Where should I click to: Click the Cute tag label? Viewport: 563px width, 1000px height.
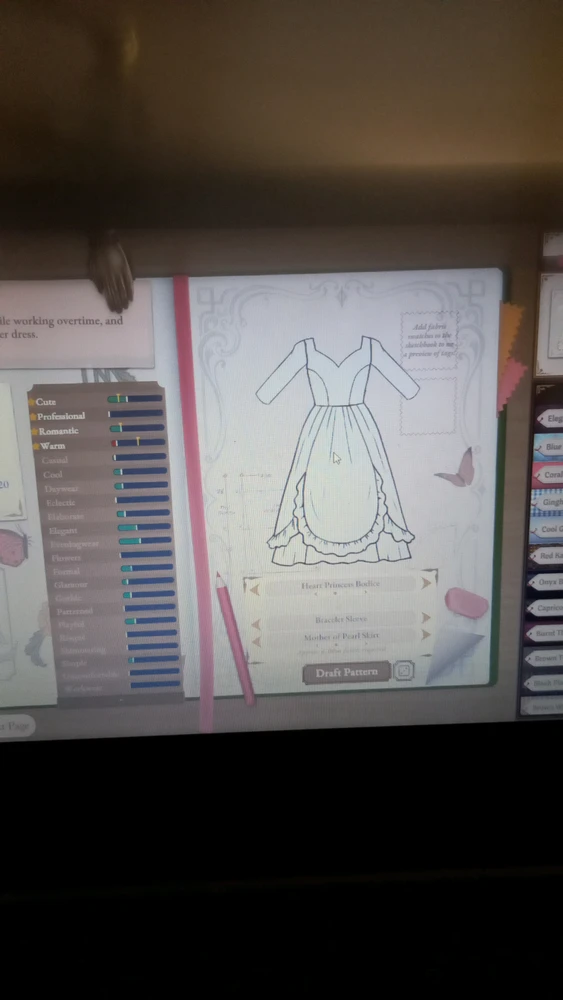46,402
